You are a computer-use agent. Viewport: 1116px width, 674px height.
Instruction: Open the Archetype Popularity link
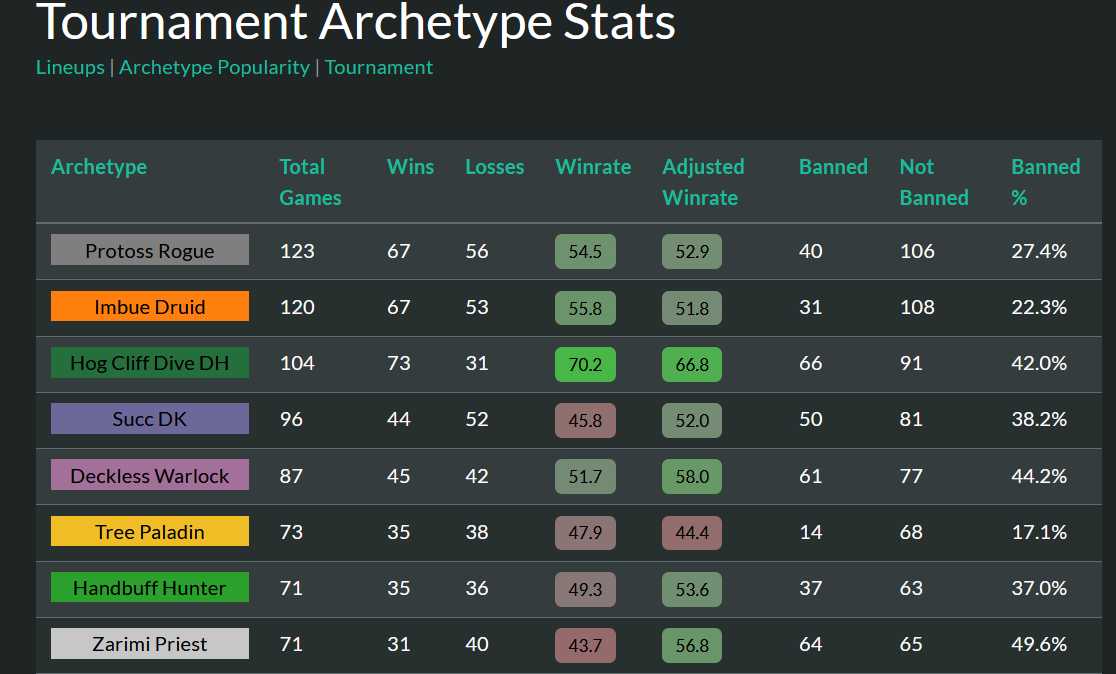tap(214, 67)
